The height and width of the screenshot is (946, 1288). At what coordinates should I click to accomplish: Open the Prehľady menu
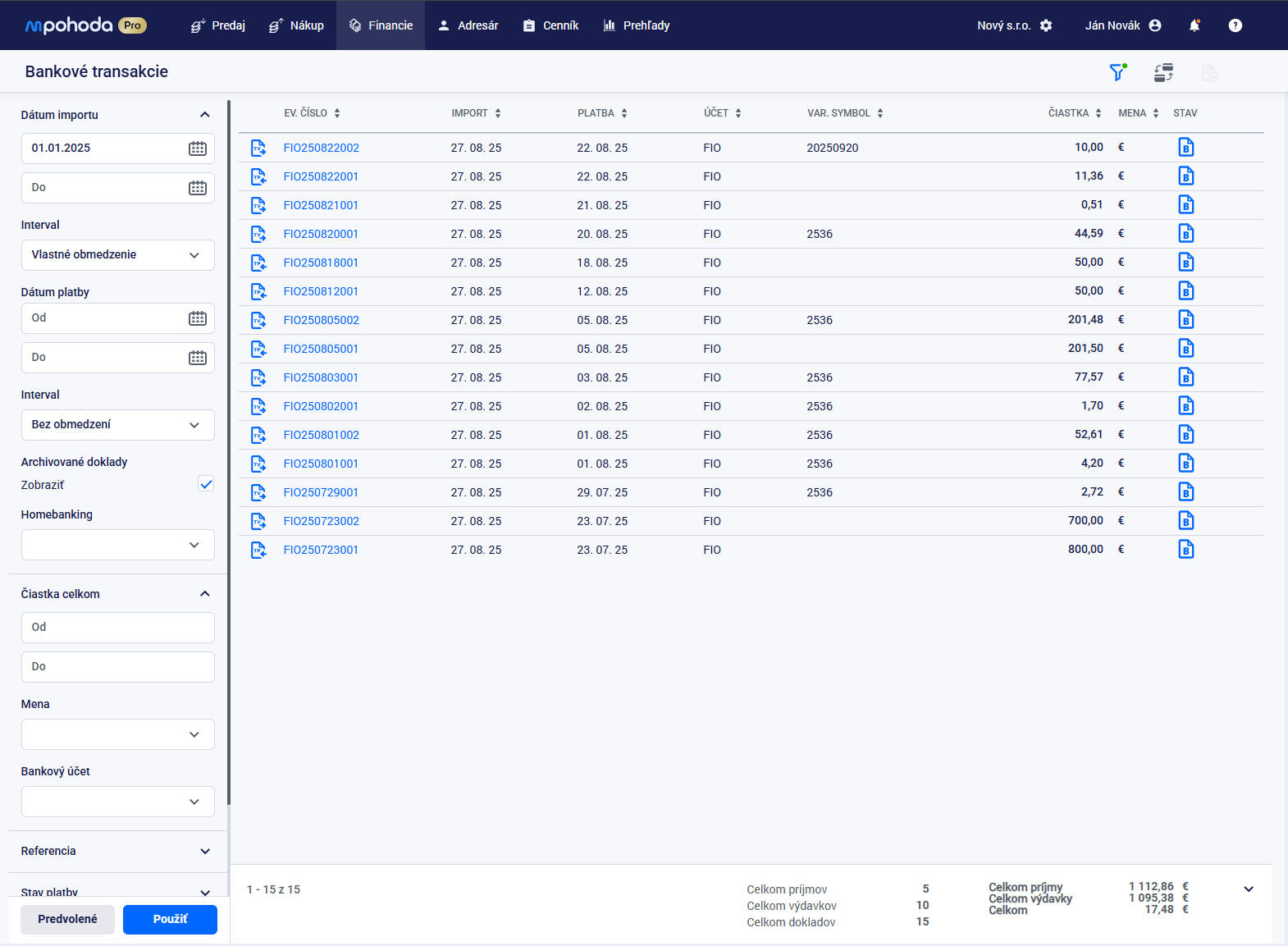click(636, 25)
